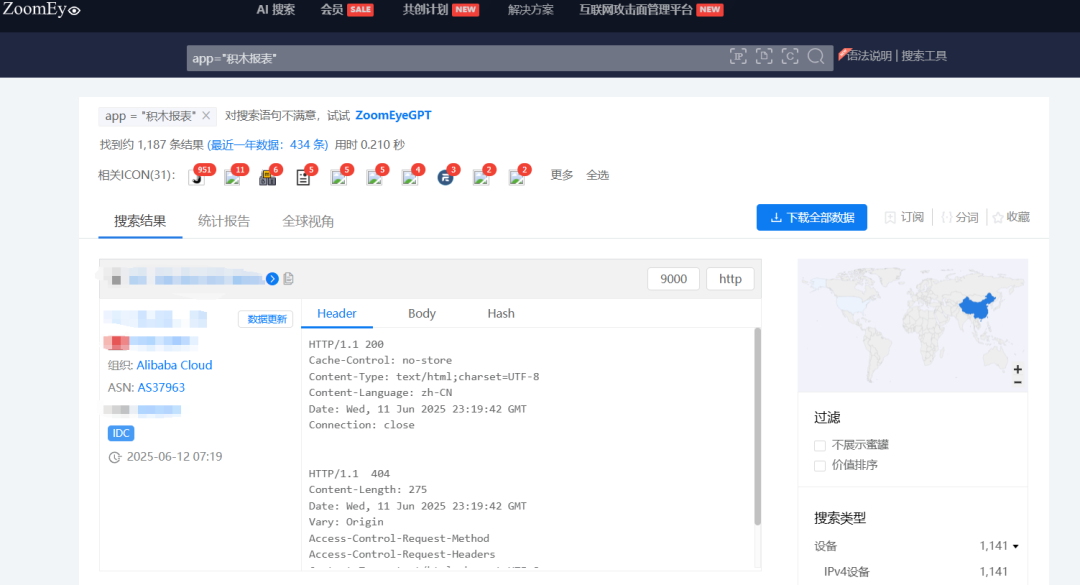Click the http protocol button
This screenshot has width=1080, height=585.
click(730, 279)
